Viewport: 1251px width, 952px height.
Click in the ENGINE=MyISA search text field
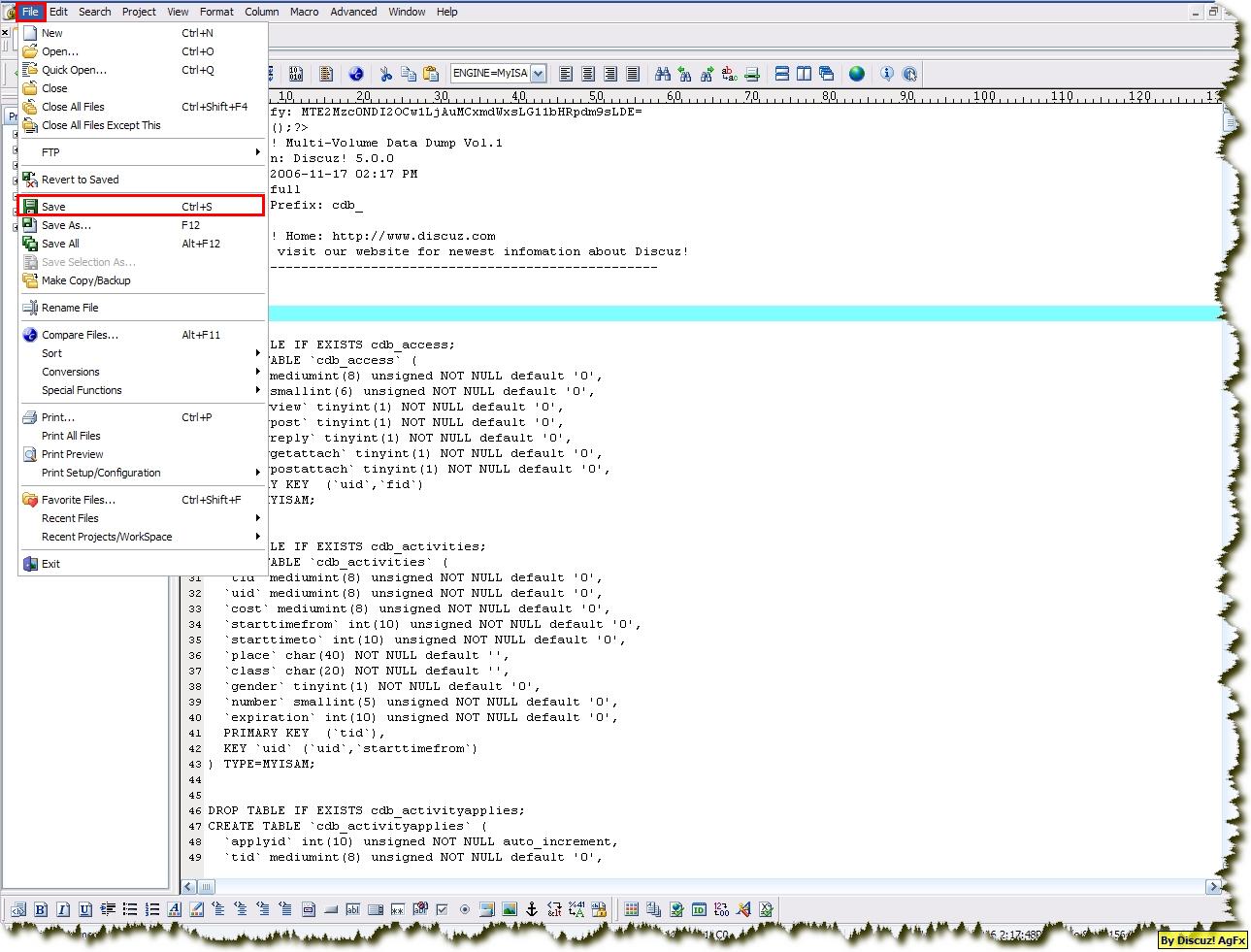[x=490, y=74]
